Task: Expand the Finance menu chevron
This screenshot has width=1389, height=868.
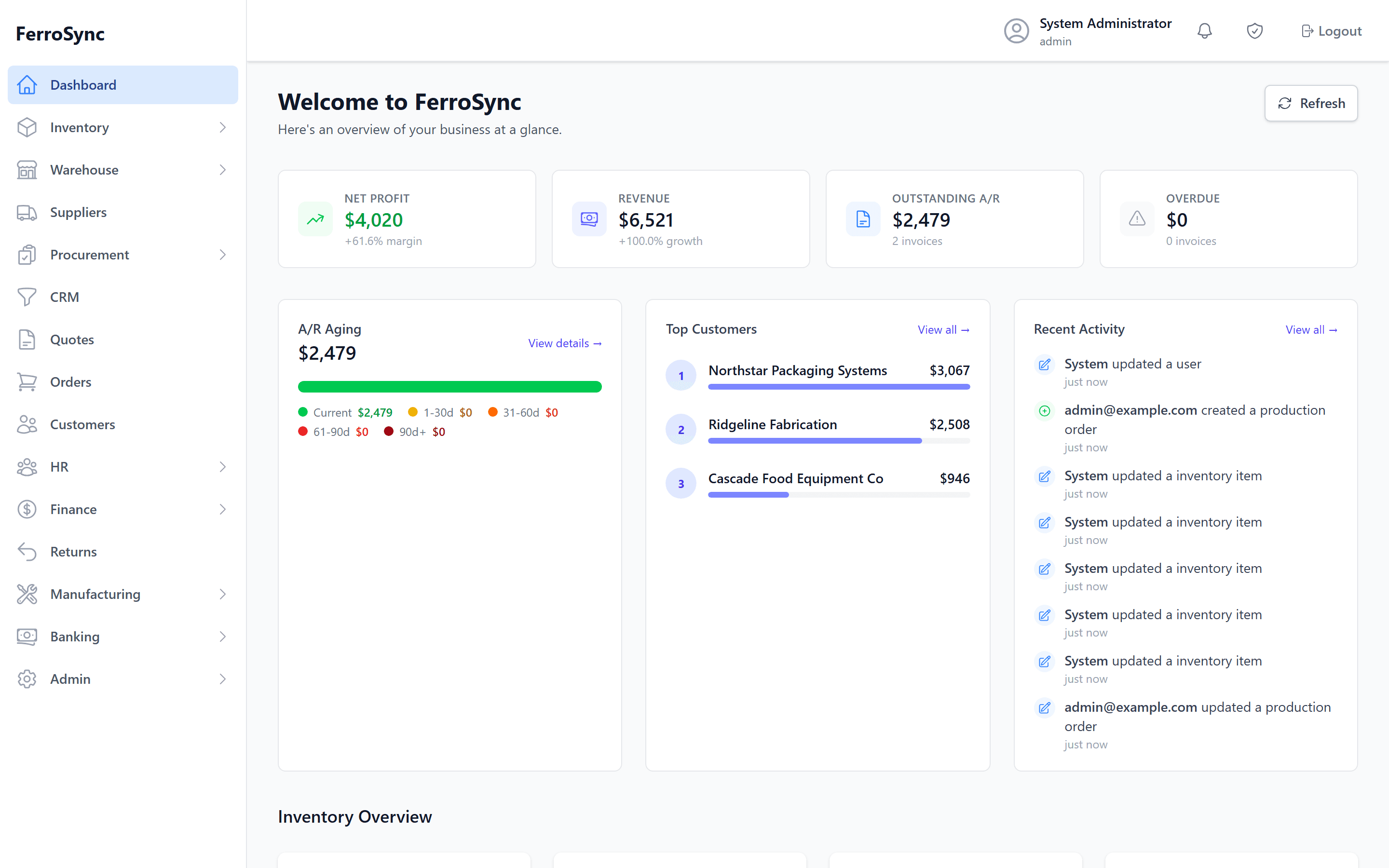Action: click(223, 510)
